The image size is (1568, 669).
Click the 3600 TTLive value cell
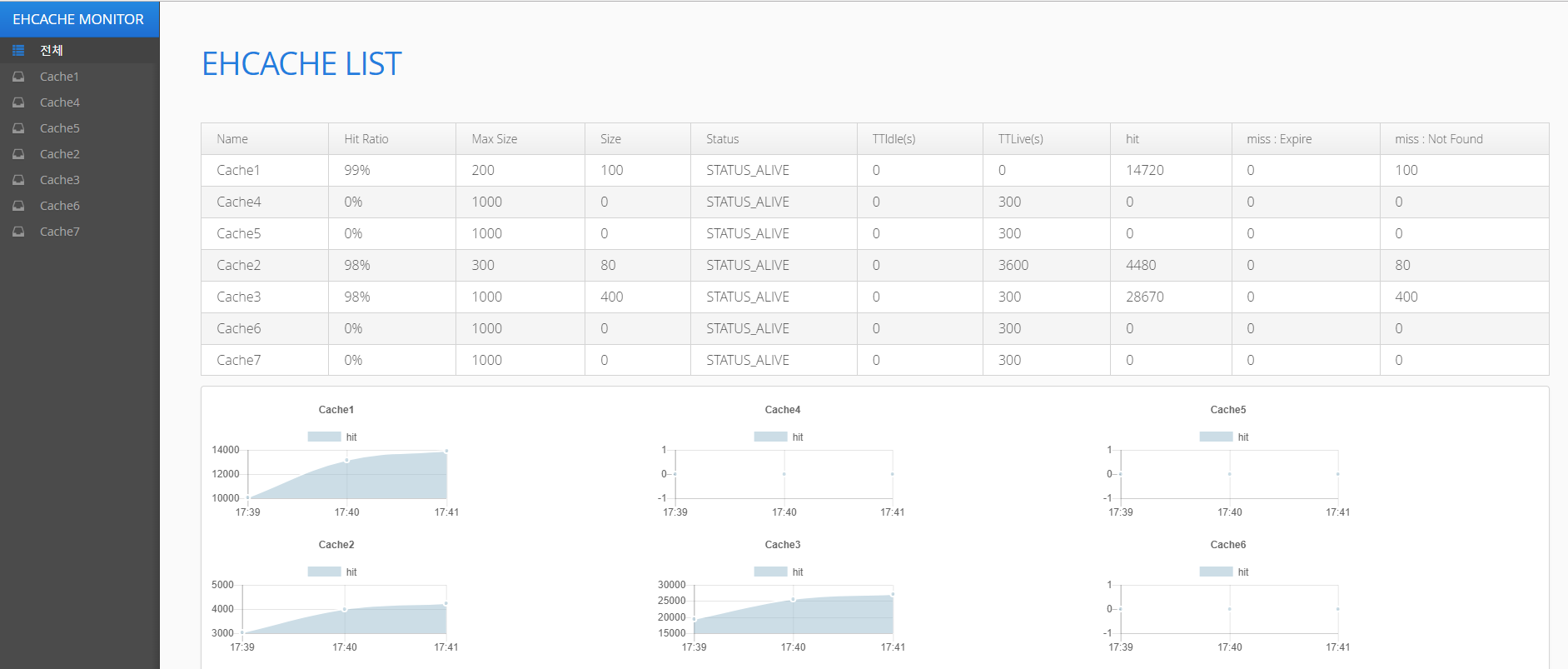pyautogui.click(x=1047, y=265)
